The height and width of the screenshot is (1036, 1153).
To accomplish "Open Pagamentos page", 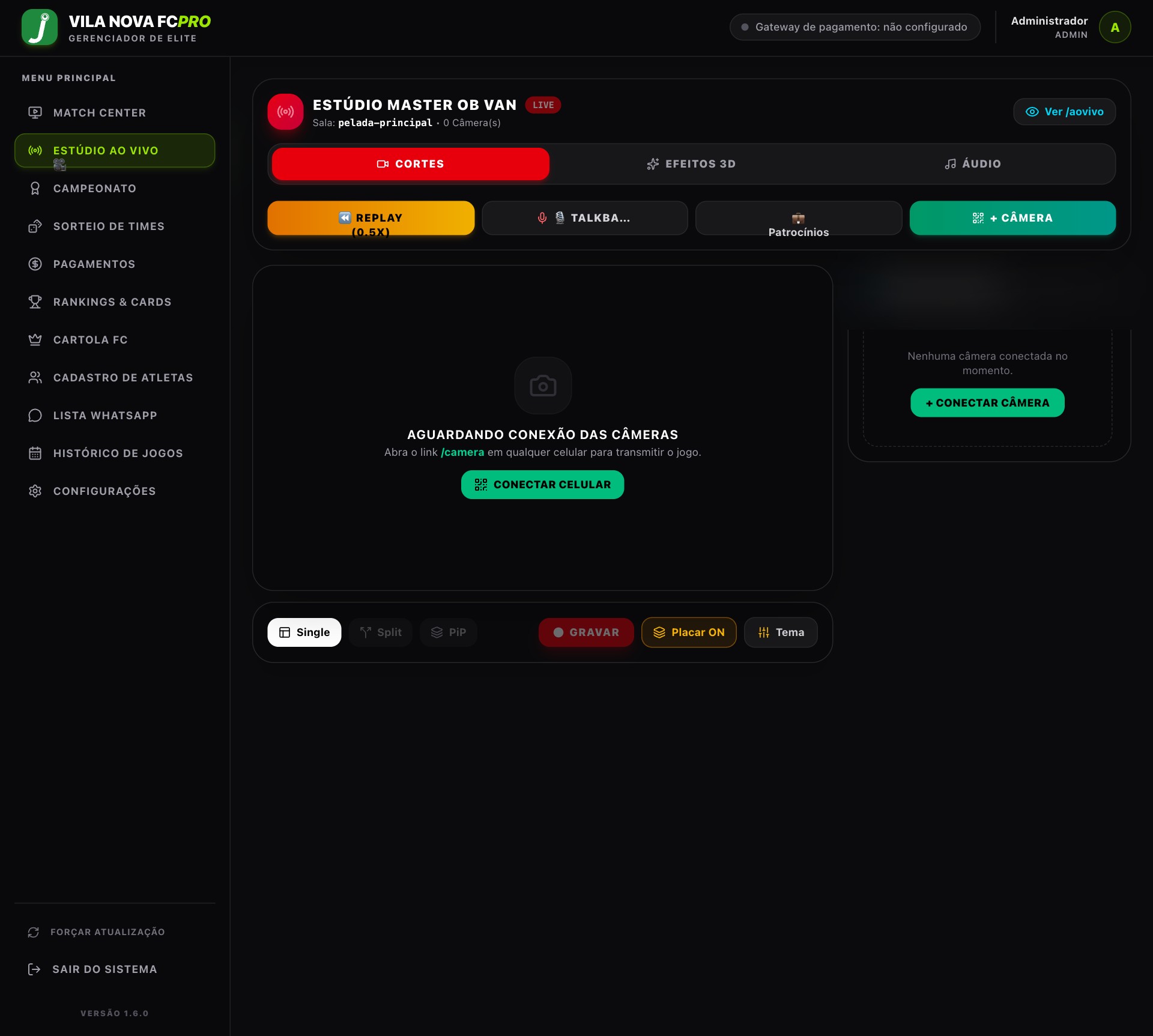I will pos(115,264).
